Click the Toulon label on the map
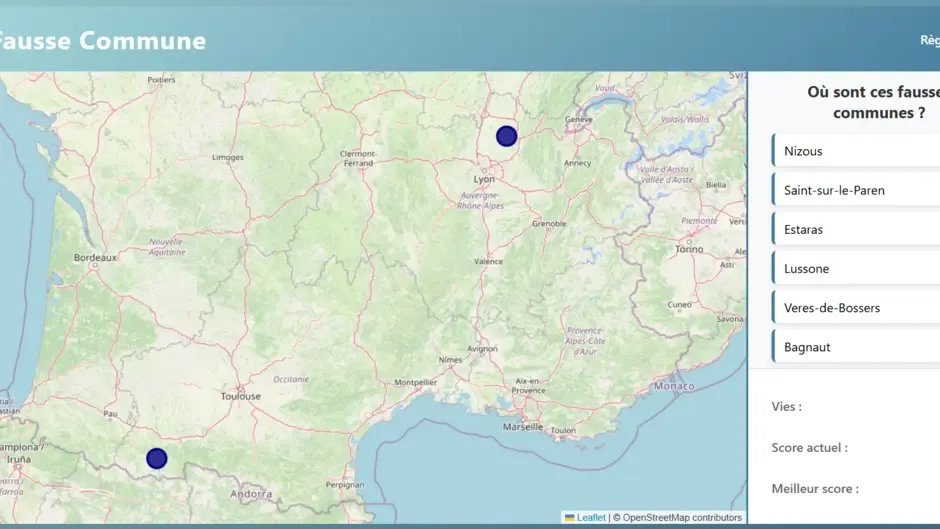940x529 pixels. click(x=563, y=430)
